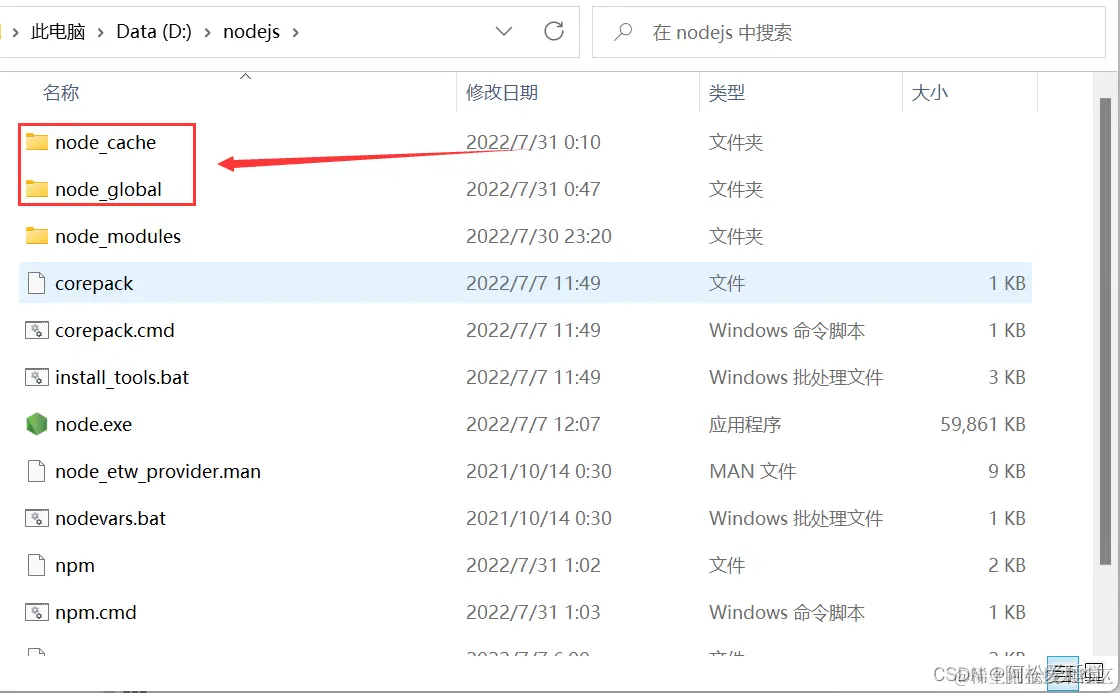Screen dimensions: 1120x693
Task: Click the nodevars.bat file icon
Action: click(x=37, y=518)
